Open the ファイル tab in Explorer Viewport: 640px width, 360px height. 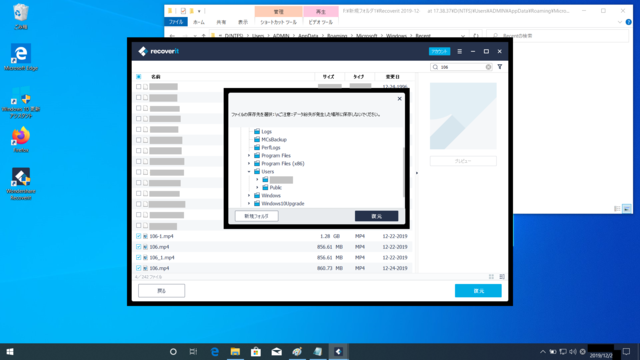[x=176, y=22]
